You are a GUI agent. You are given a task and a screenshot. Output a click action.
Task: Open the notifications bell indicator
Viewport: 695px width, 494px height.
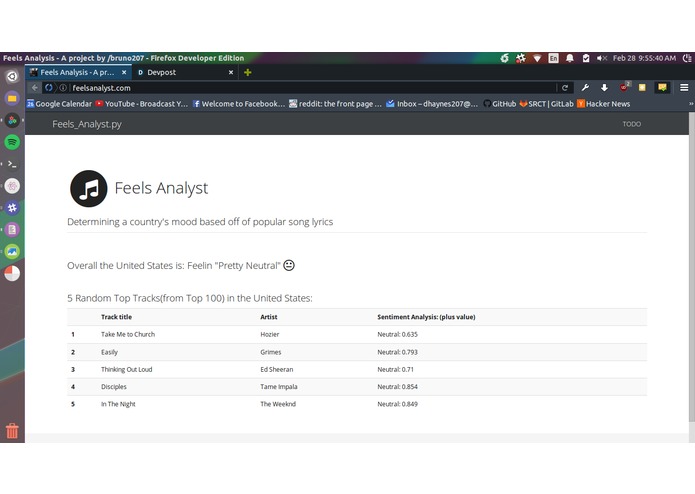(x=570, y=58)
